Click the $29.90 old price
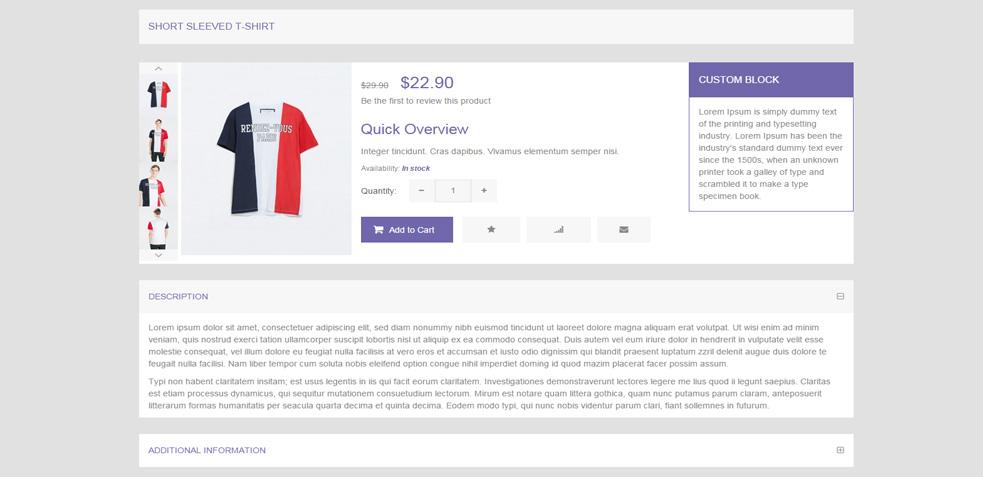Screen dimensions: 983x477 [375, 85]
